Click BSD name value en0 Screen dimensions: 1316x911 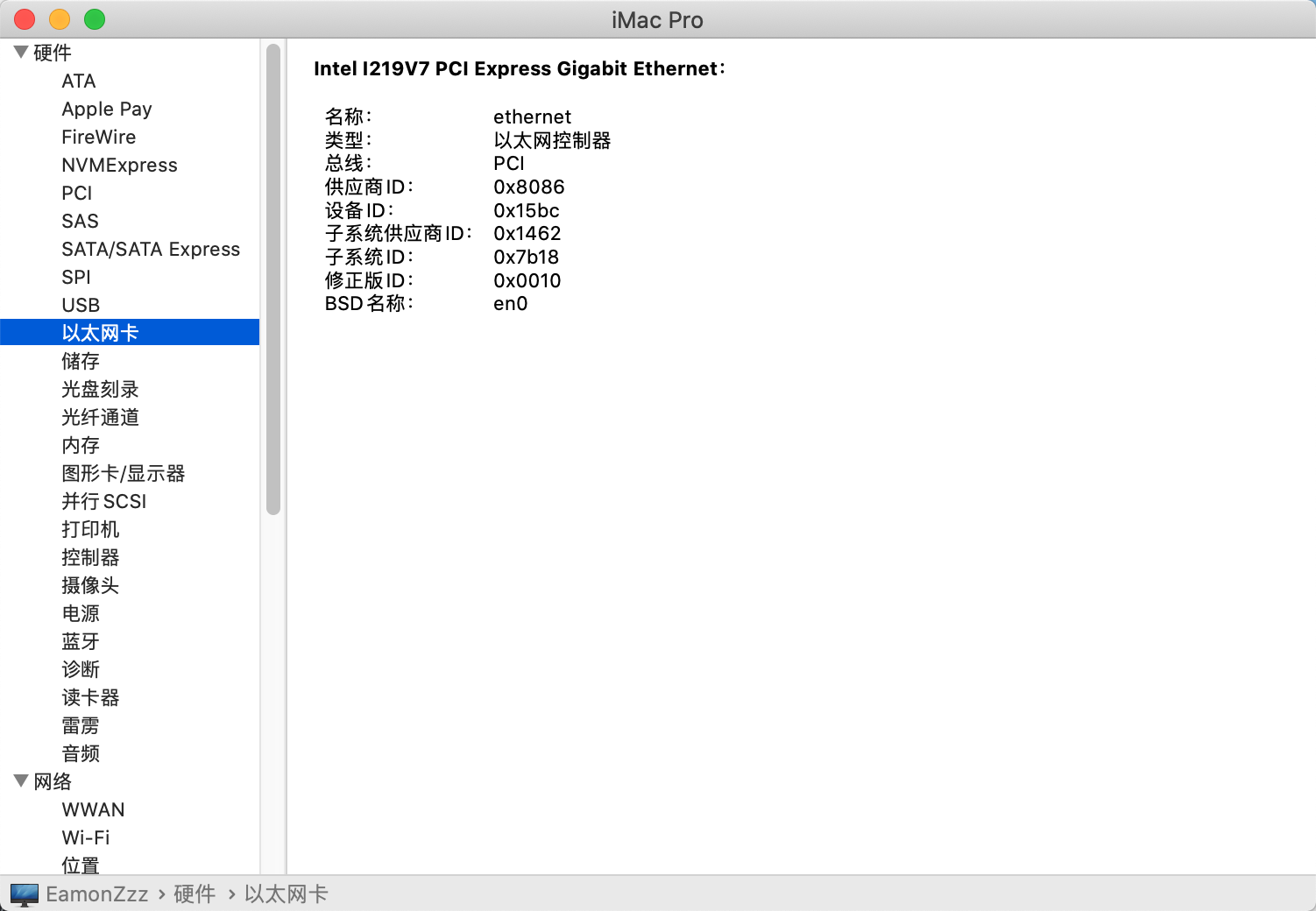[x=511, y=303]
